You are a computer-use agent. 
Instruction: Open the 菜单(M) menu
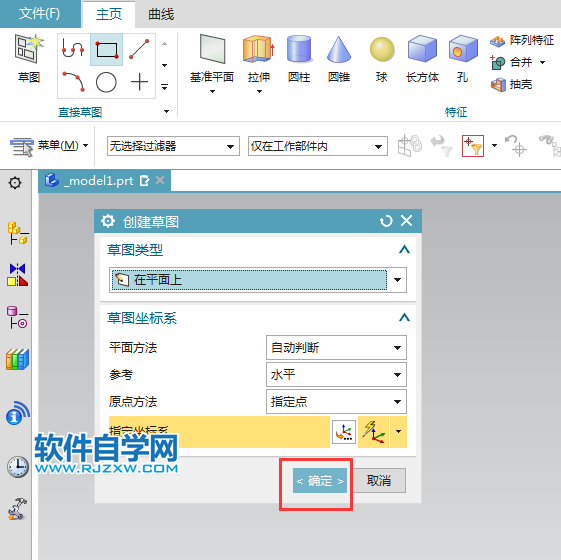pyautogui.click(x=49, y=146)
